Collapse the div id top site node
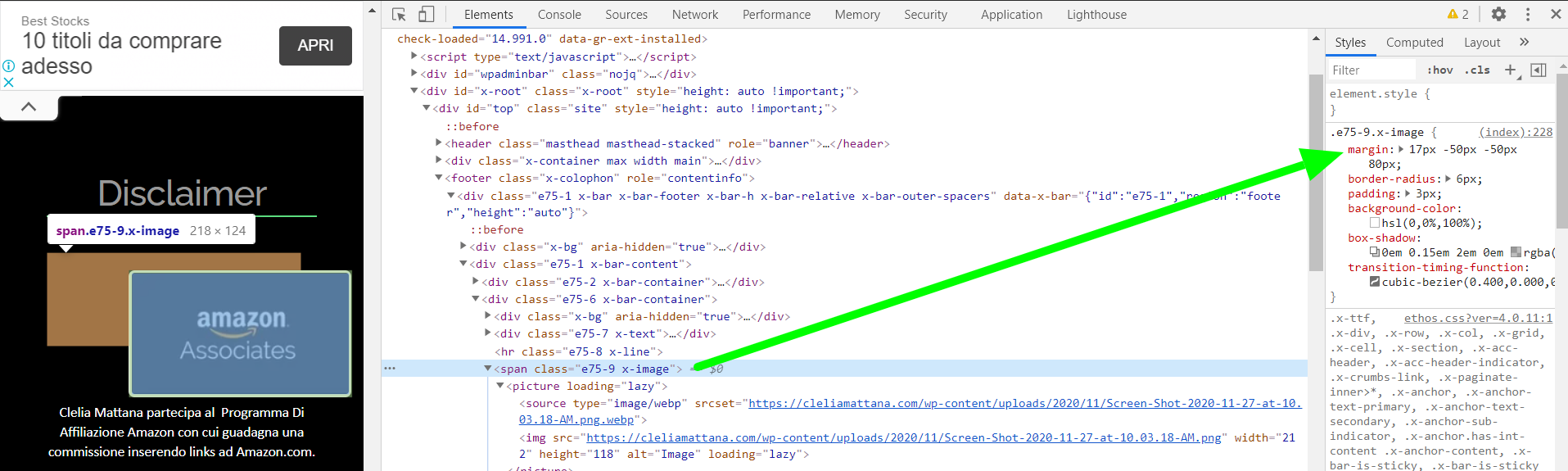 coord(427,108)
